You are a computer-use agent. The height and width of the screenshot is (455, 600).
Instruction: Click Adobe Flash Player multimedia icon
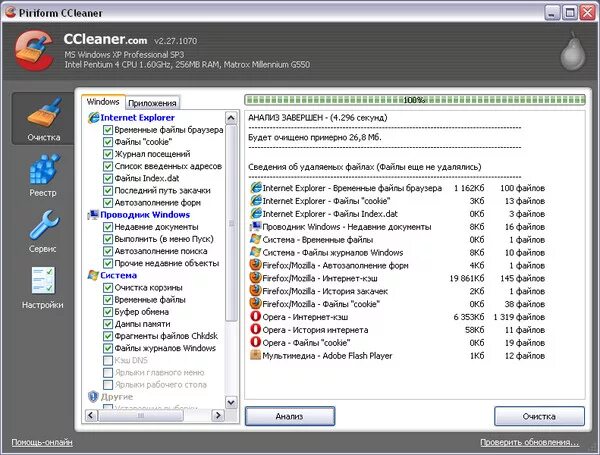point(255,355)
